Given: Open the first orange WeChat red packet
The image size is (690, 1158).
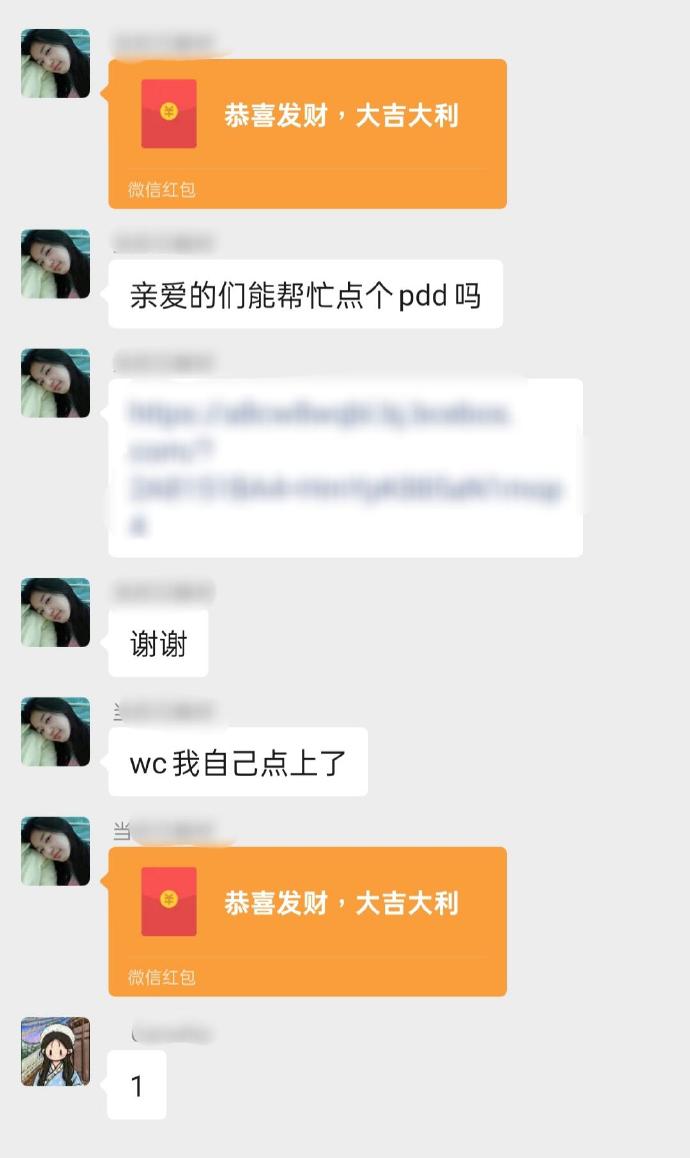Looking at the screenshot, I should pyautogui.click(x=307, y=134).
